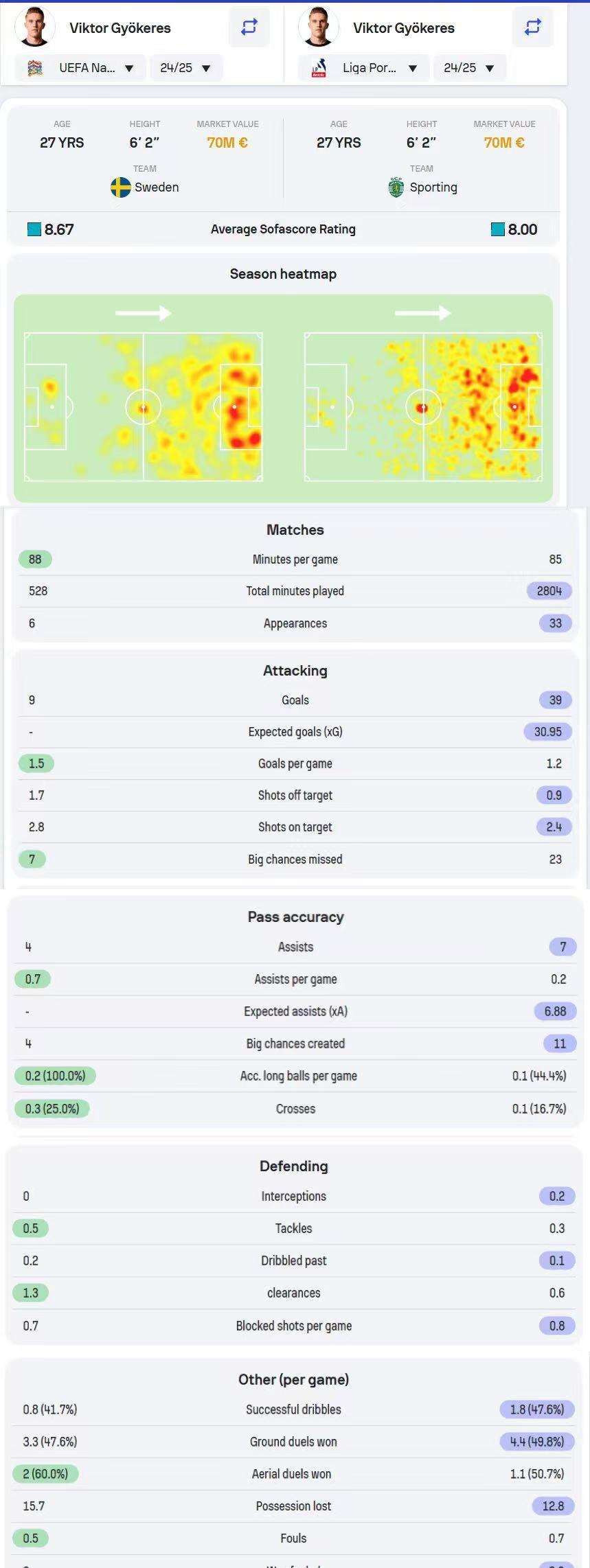
Task: Open the Sporting team link
Action: tap(422, 187)
